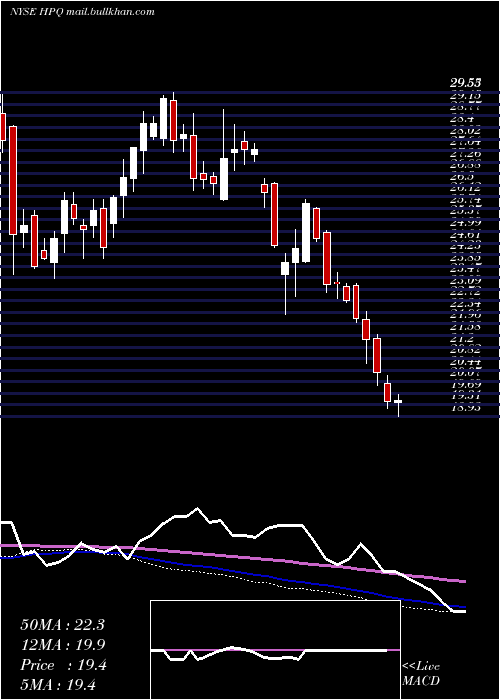The width and height of the screenshot is (500, 700).
Task: Click the tall white candle rising to 25.7
Action: [x=306, y=232]
